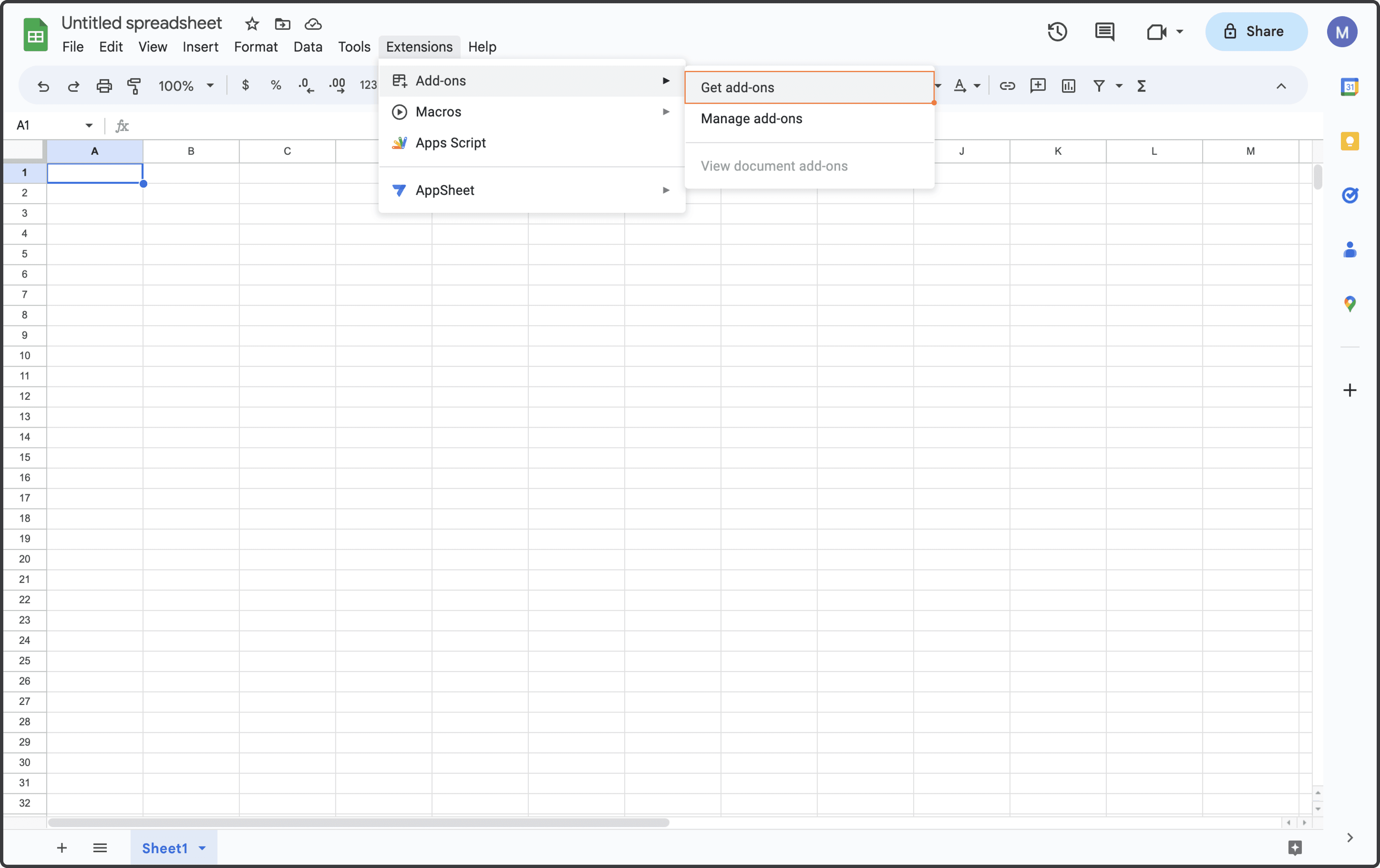This screenshot has height=868, width=1380.
Task: Click the print icon in toolbar
Action: [104, 86]
